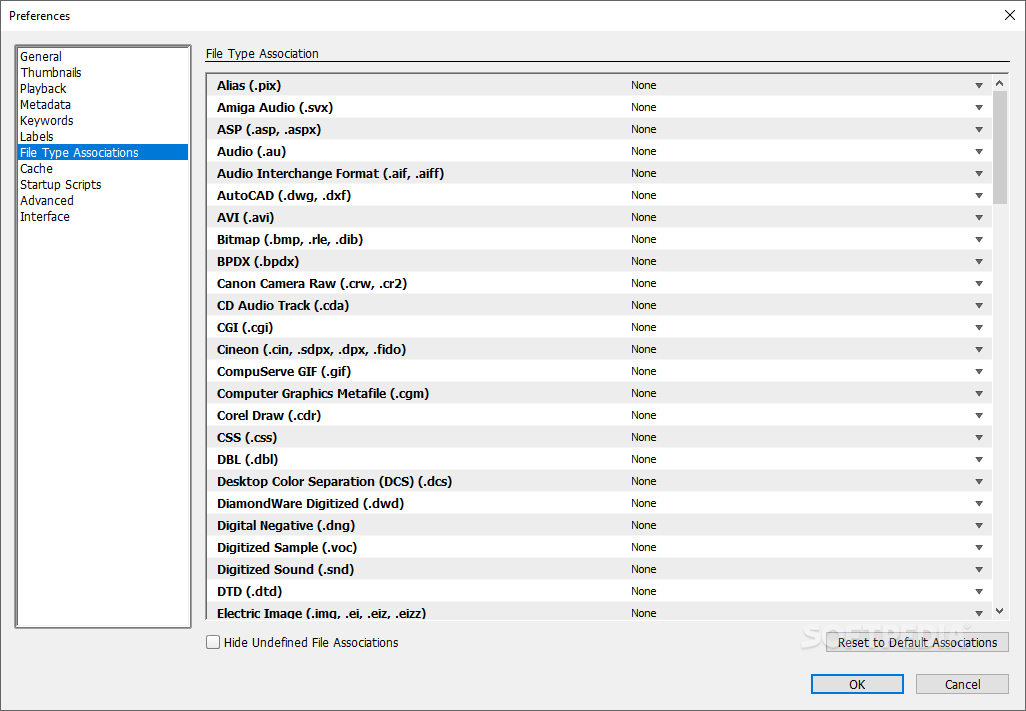Select Thumbnails in the preferences list
Image resolution: width=1026 pixels, height=711 pixels.
tap(50, 73)
